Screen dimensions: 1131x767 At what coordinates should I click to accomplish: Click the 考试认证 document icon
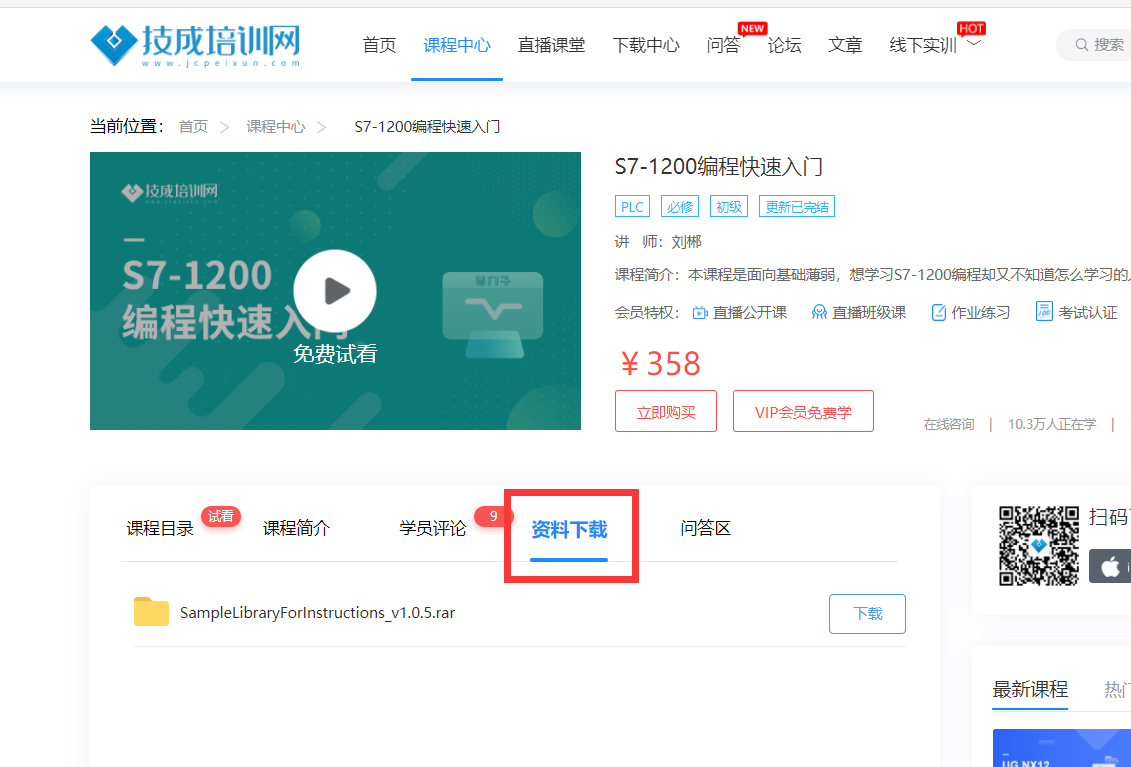[x=1044, y=312]
